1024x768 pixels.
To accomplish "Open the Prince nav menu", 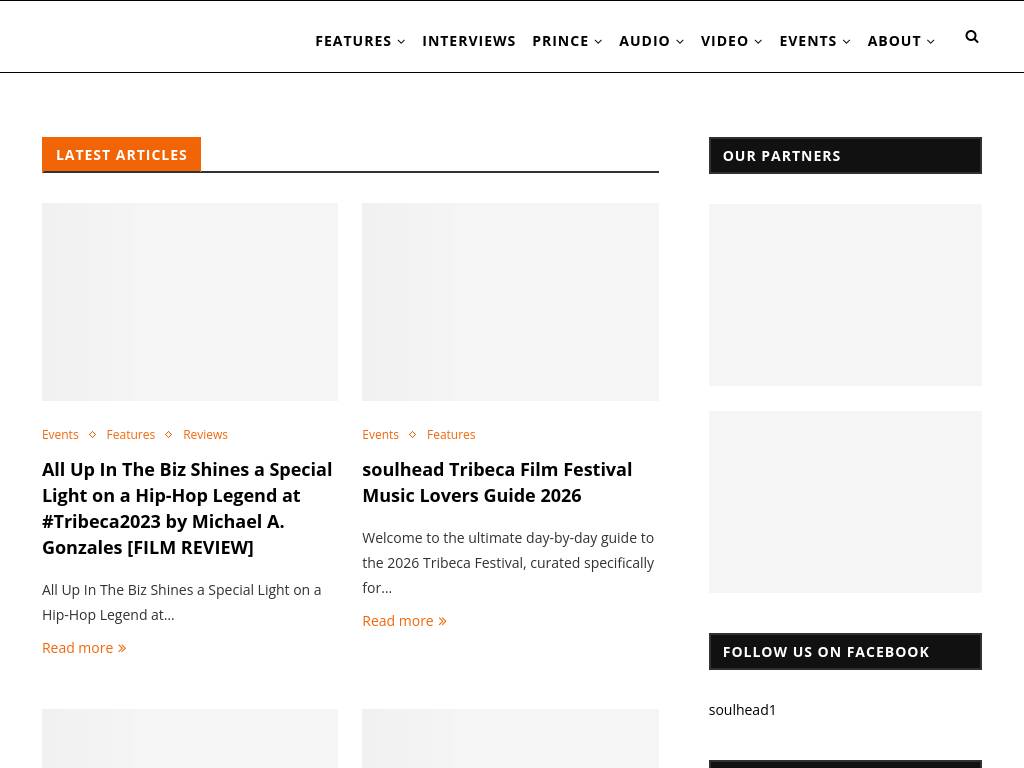I will point(560,41).
